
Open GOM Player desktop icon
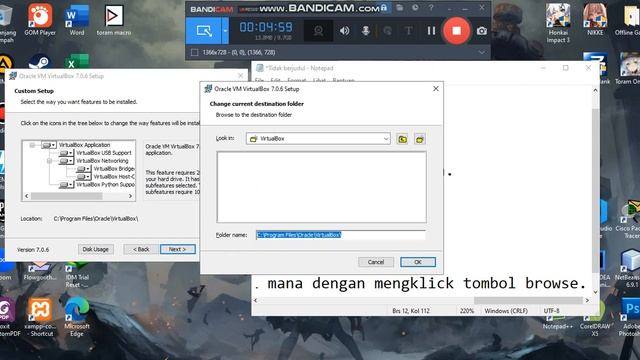click(x=40, y=20)
